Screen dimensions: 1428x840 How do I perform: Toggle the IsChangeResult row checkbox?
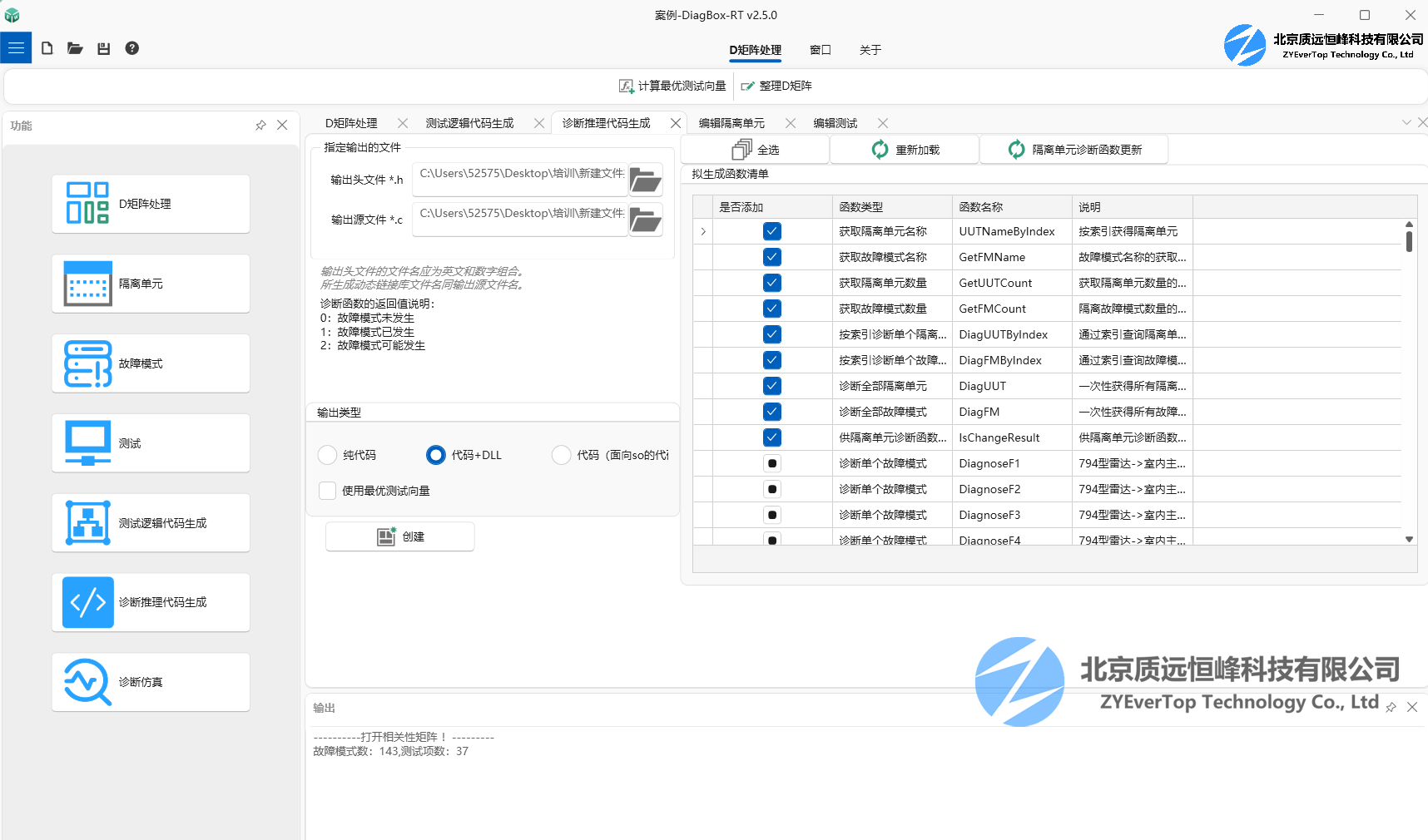772,437
